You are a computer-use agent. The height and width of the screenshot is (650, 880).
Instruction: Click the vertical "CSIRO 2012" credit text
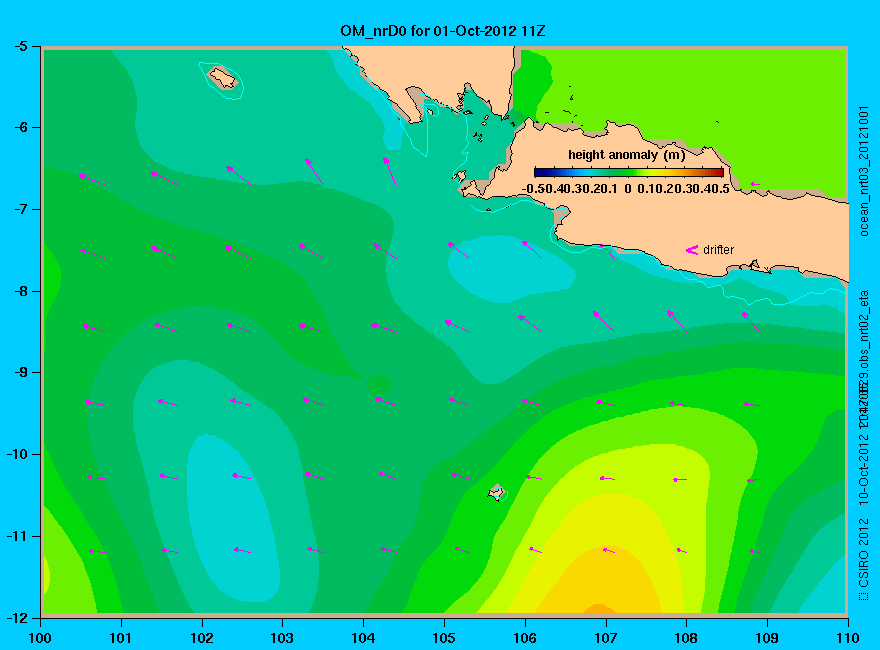pos(864,554)
